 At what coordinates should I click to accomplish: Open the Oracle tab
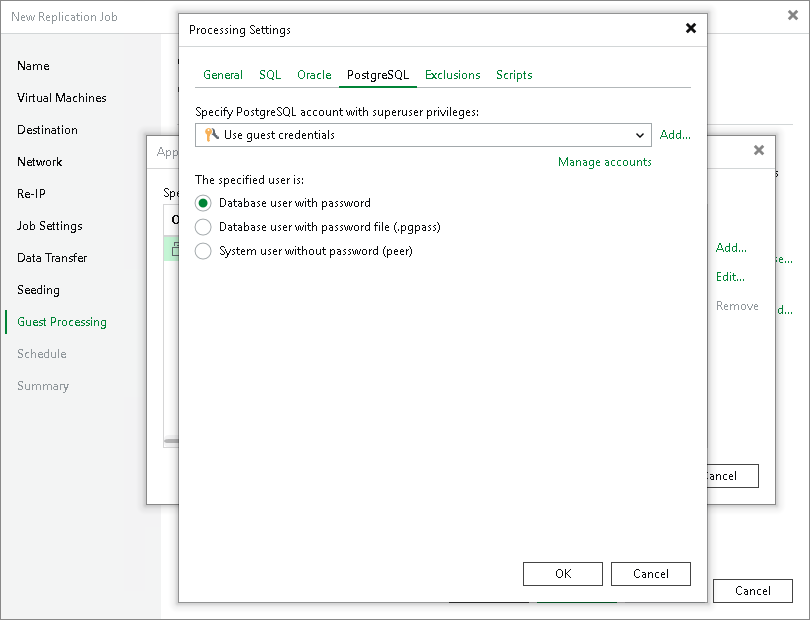point(314,75)
